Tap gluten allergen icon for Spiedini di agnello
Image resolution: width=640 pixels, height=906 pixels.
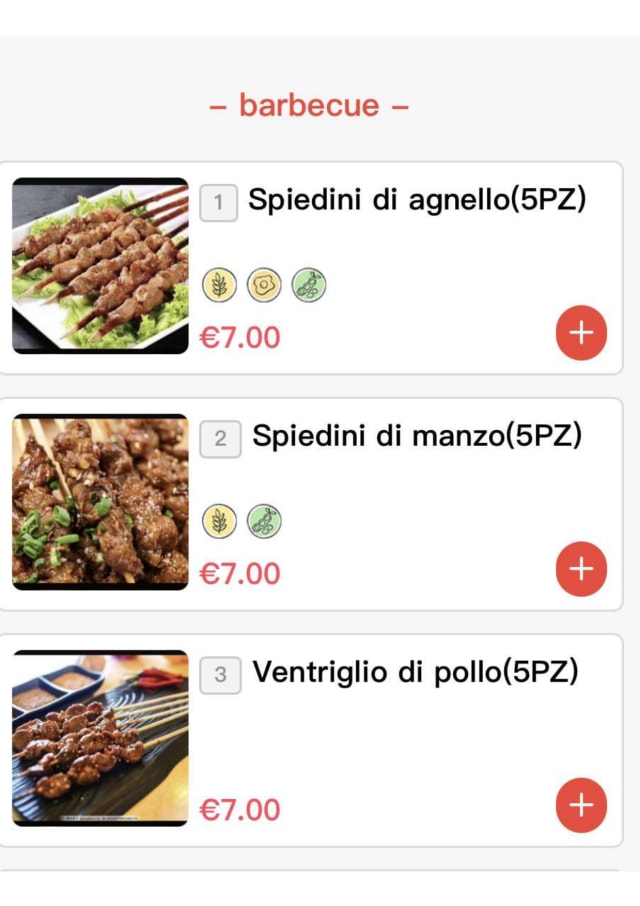pyautogui.click(x=219, y=286)
